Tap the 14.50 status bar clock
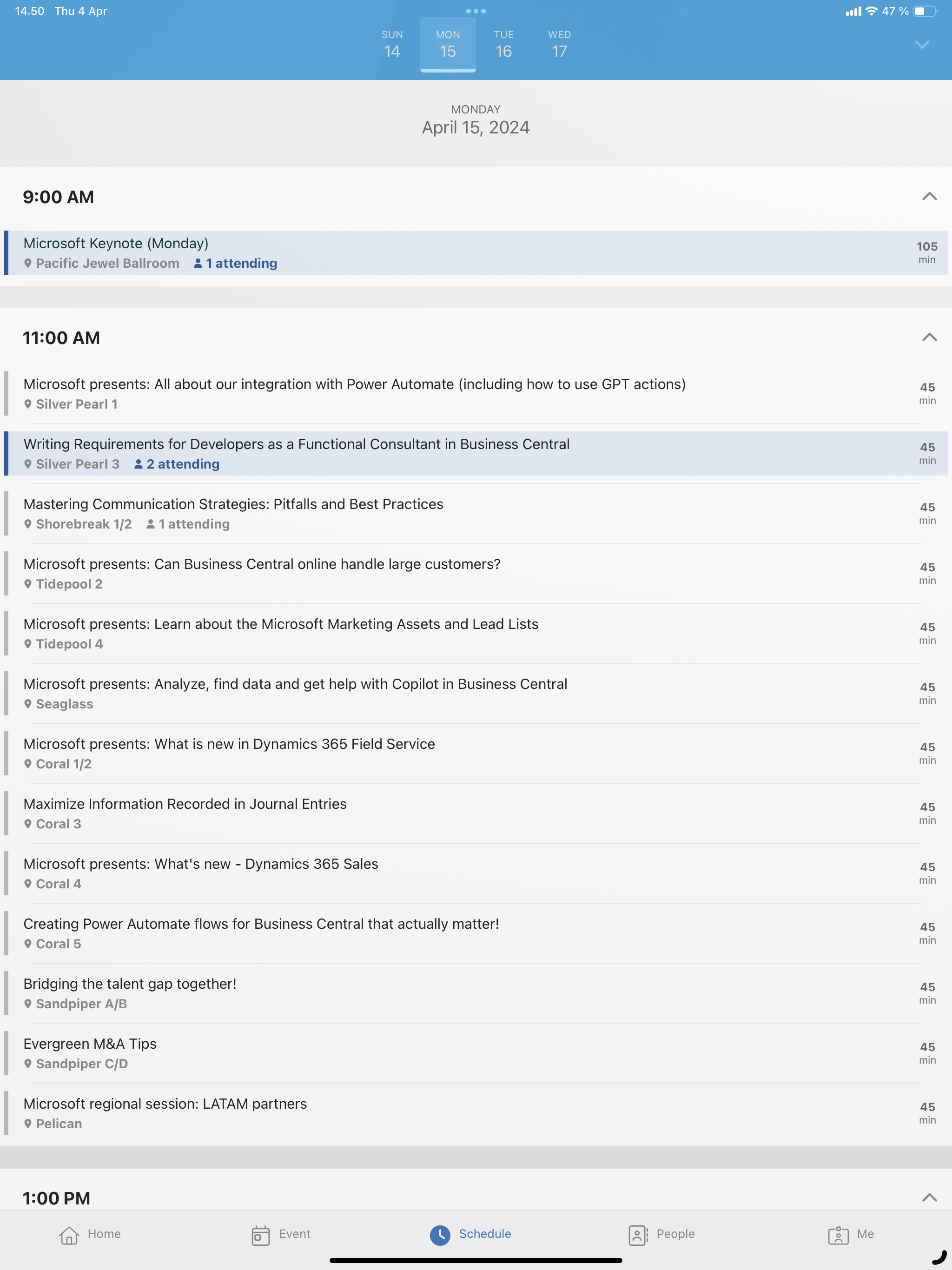Image resolution: width=952 pixels, height=1270 pixels. [30, 11]
